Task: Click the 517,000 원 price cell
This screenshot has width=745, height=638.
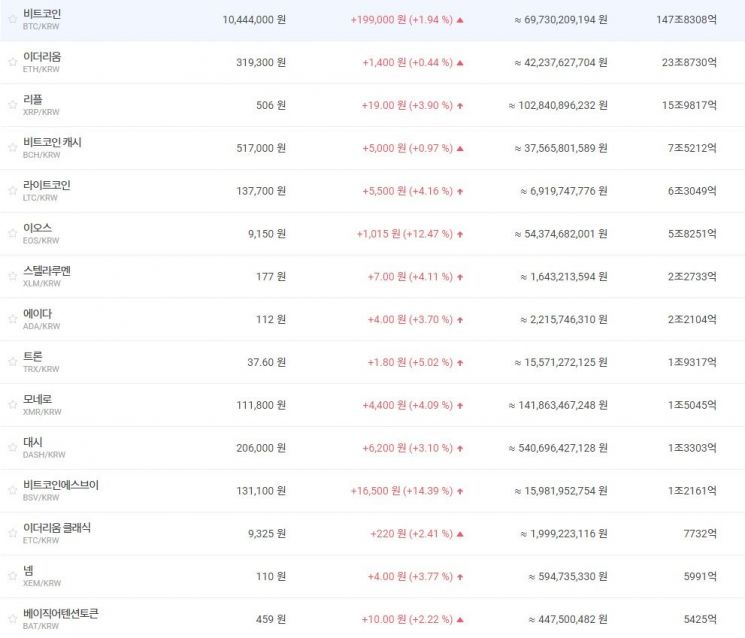Action: click(261, 148)
